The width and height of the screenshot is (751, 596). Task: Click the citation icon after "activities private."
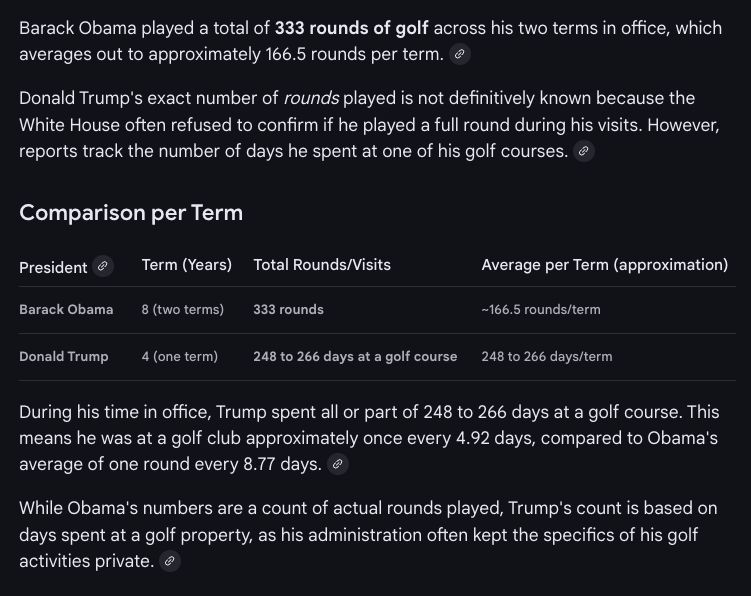170,562
